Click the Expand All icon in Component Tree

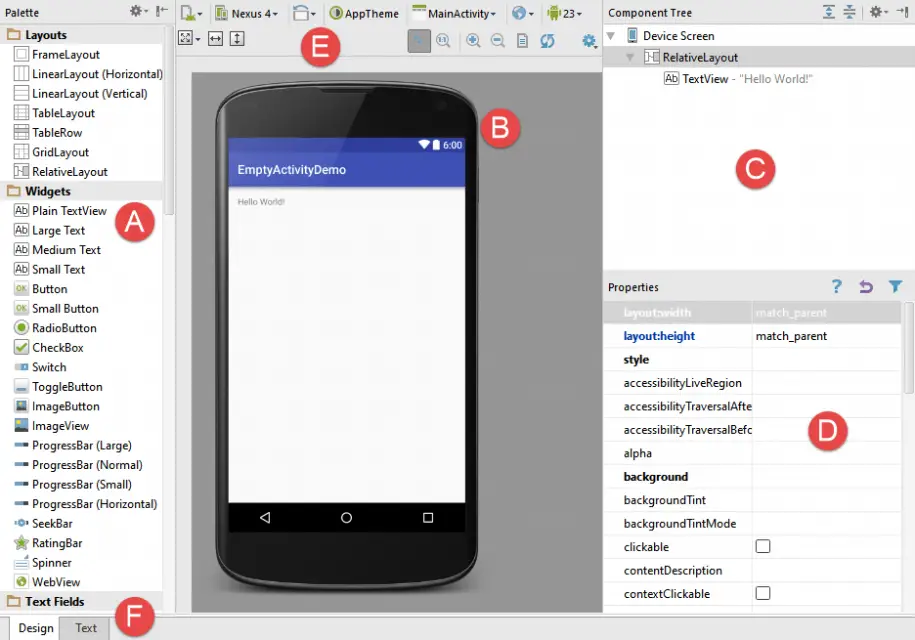[x=829, y=12]
